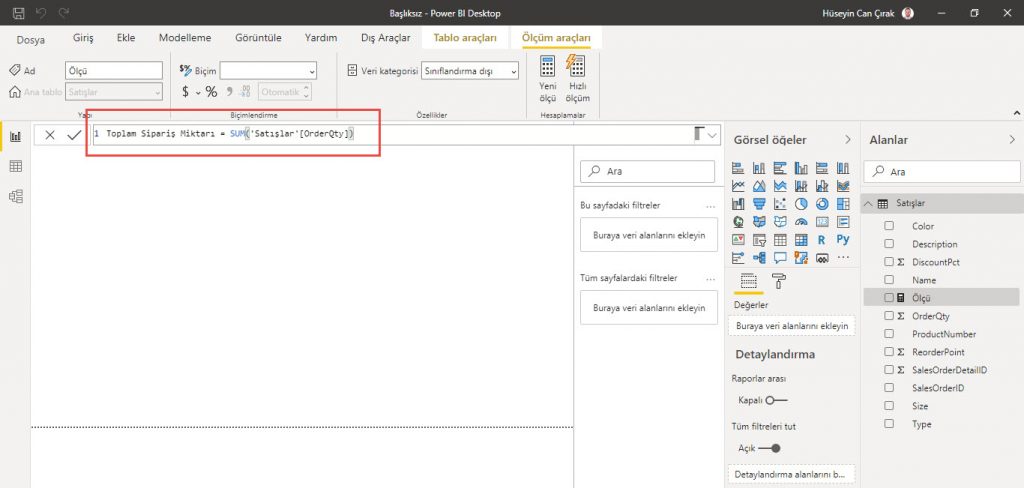Select the stacked column chart visual

[x=759, y=169]
